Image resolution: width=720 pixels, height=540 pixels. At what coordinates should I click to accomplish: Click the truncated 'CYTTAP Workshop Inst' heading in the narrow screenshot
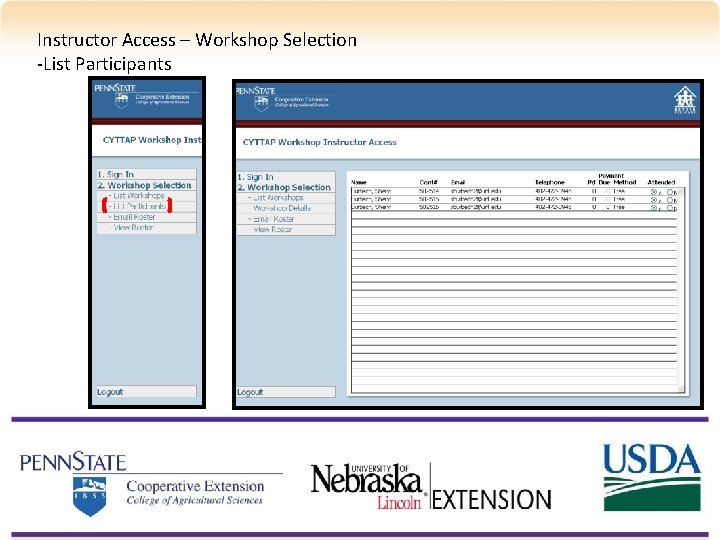pyautogui.click(x=152, y=140)
